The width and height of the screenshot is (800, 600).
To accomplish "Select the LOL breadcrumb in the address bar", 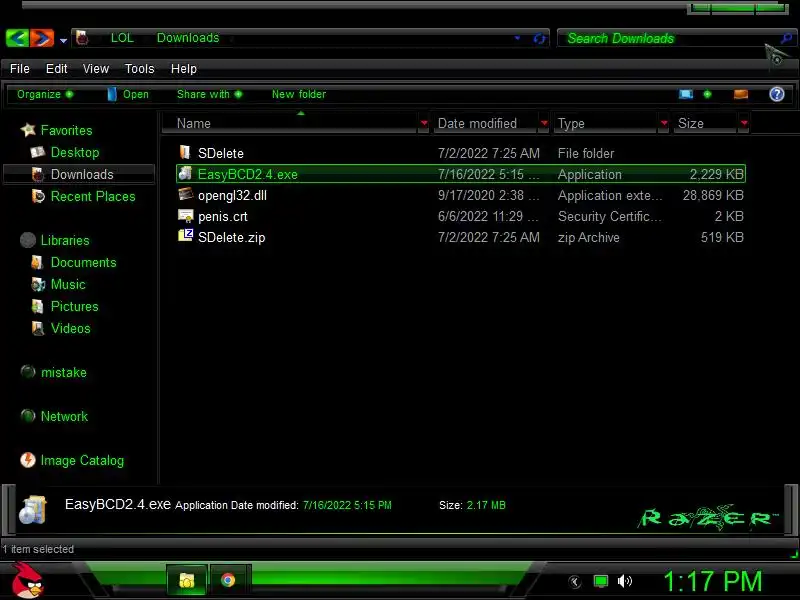I will 122,38.
